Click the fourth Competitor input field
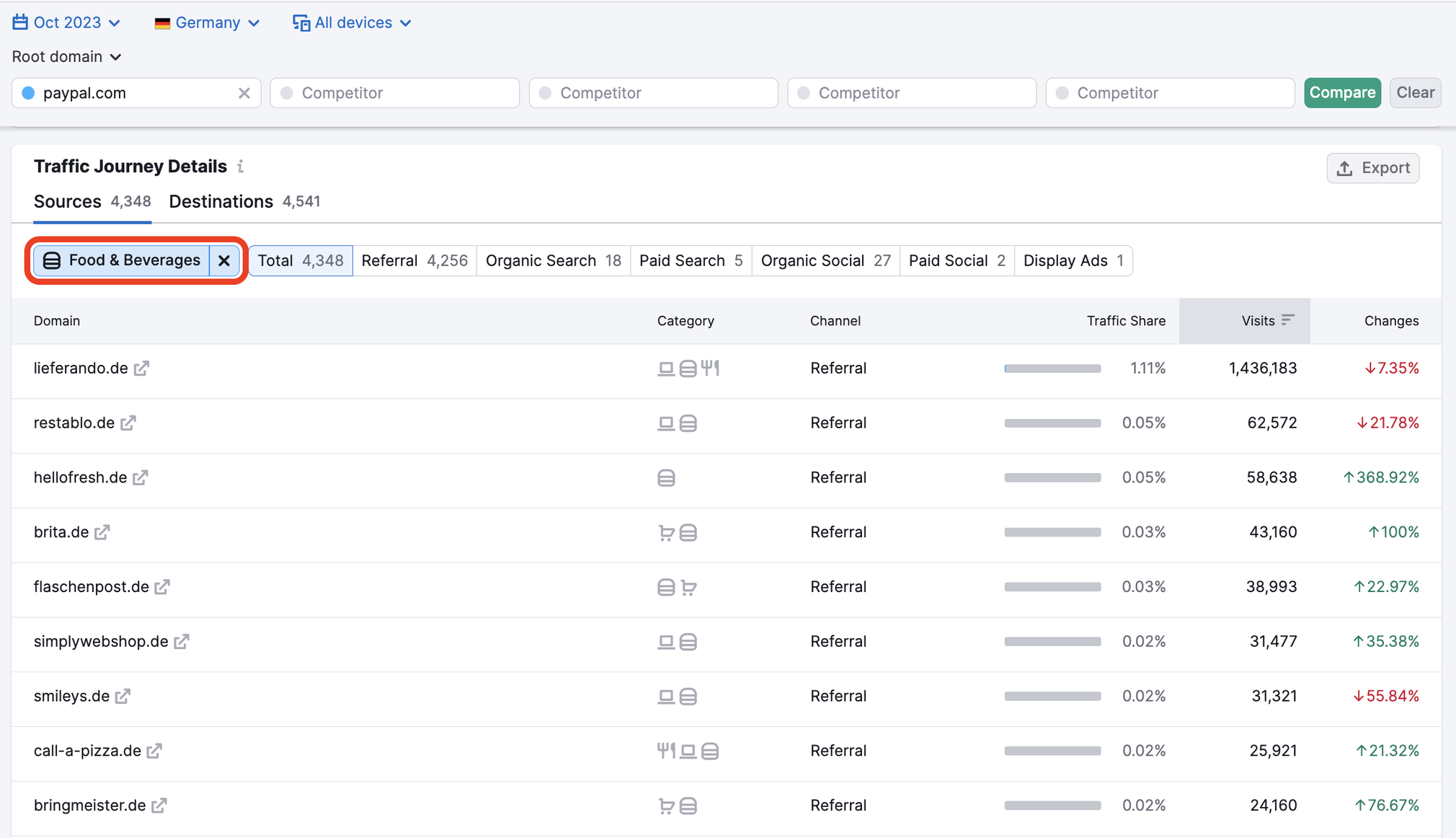The image size is (1456, 838). pos(1171,93)
